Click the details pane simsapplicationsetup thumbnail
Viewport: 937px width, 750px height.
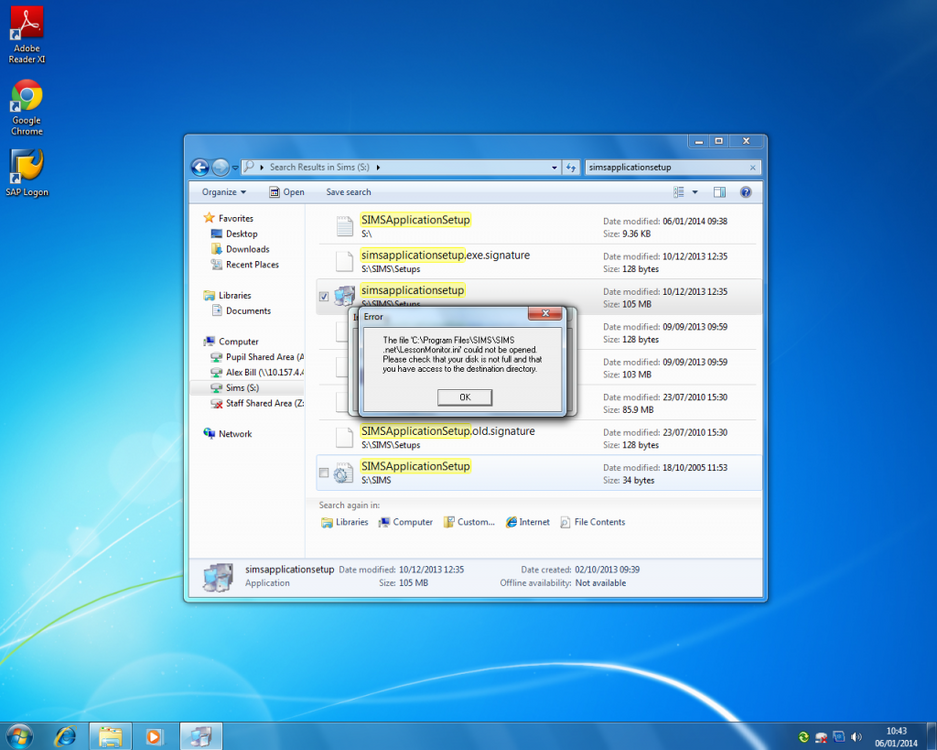tap(218, 577)
